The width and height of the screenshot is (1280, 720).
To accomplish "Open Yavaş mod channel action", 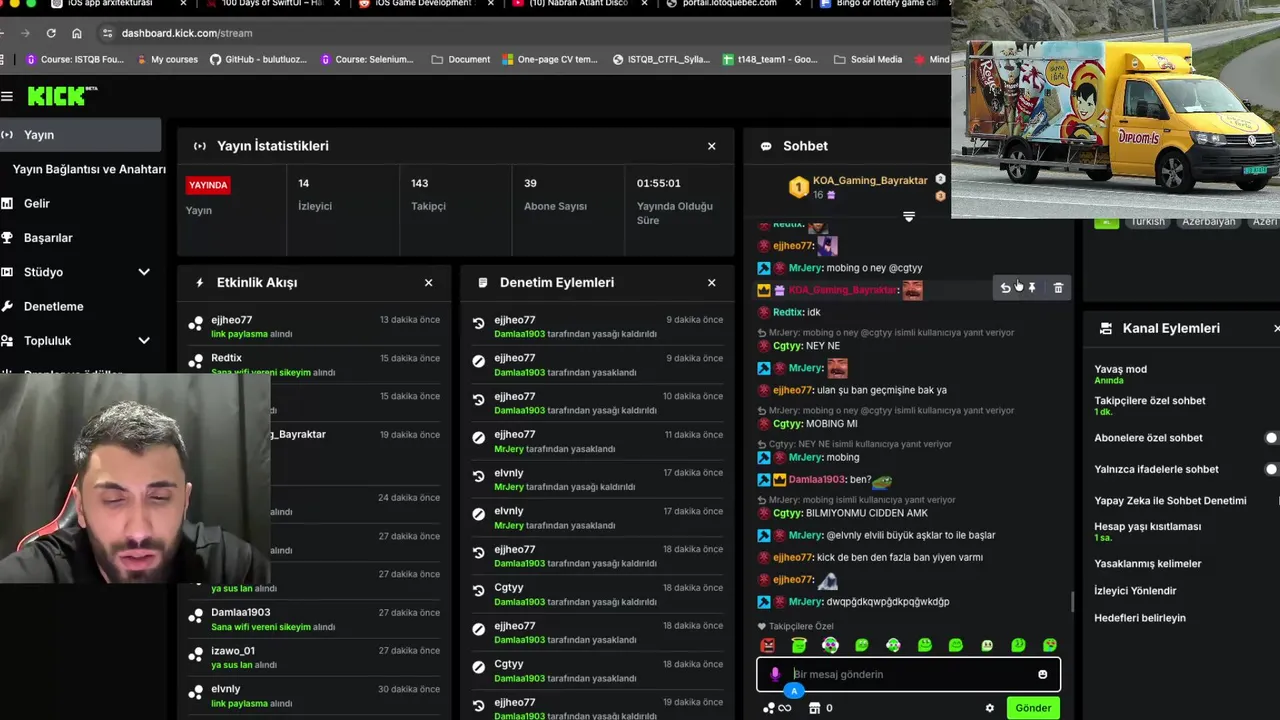I will pos(1120,374).
